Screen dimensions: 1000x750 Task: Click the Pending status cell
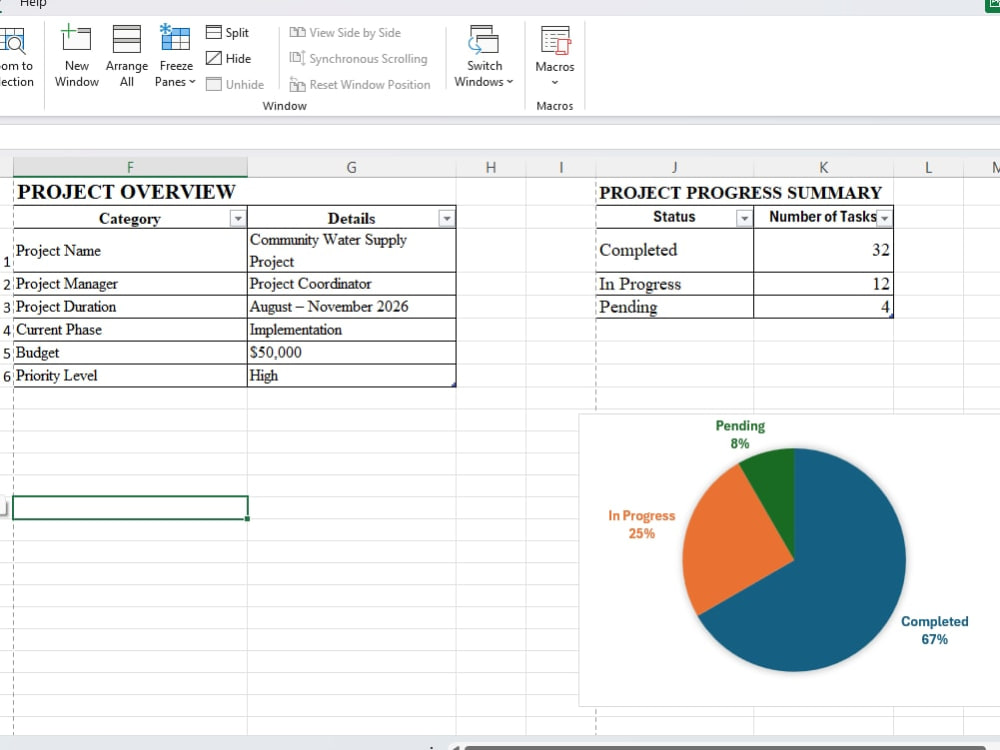pos(675,307)
